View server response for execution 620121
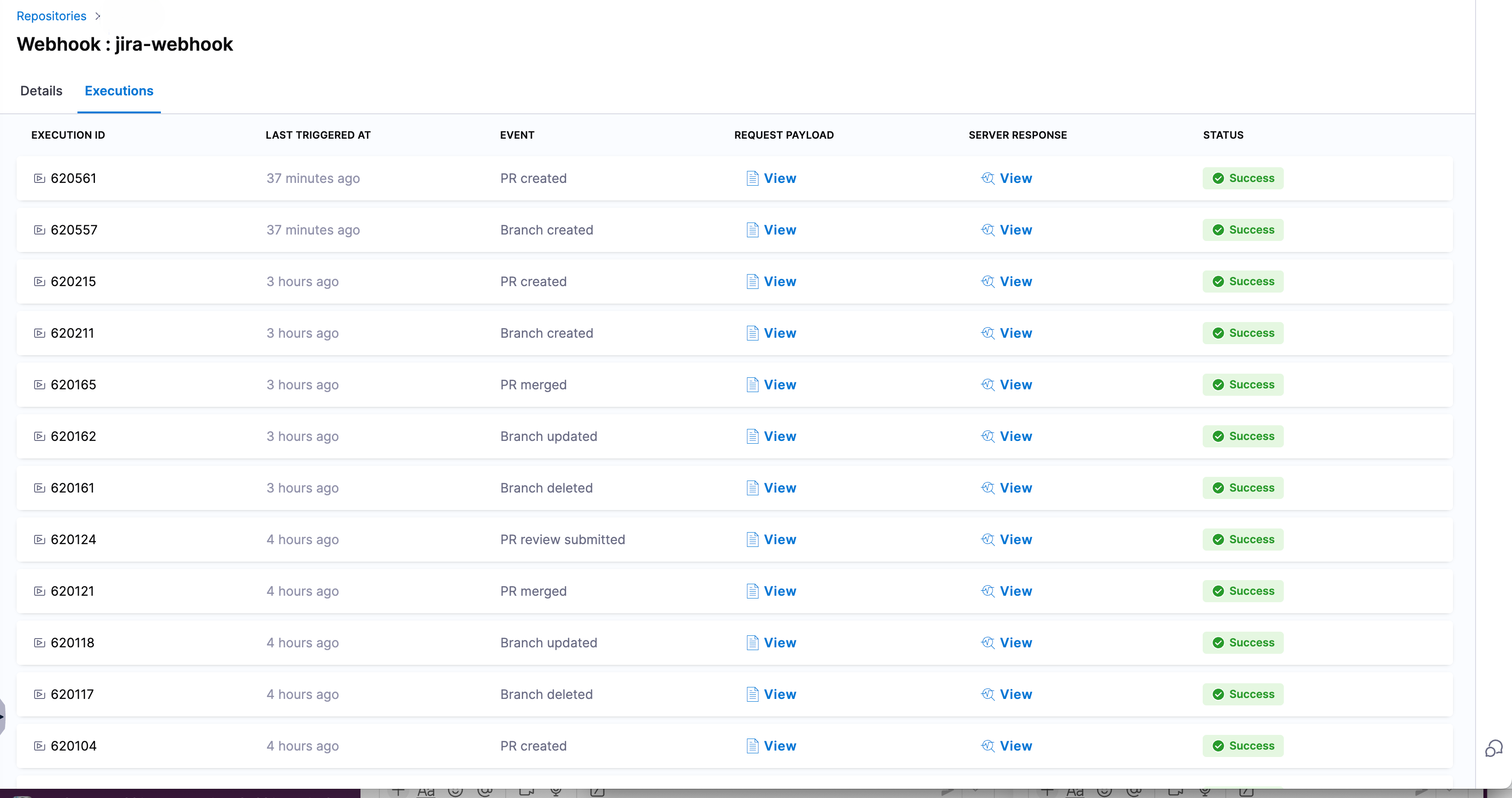 (x=1016, y=592)
